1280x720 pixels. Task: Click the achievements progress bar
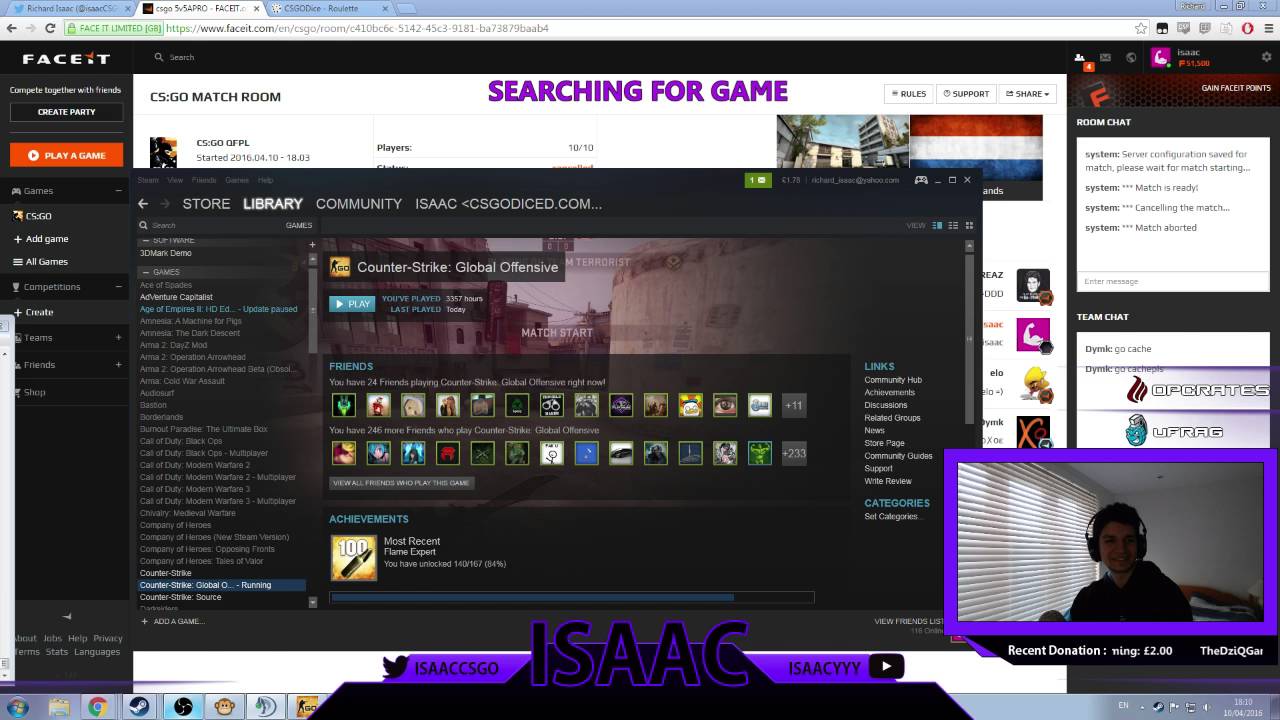point(572,597)
